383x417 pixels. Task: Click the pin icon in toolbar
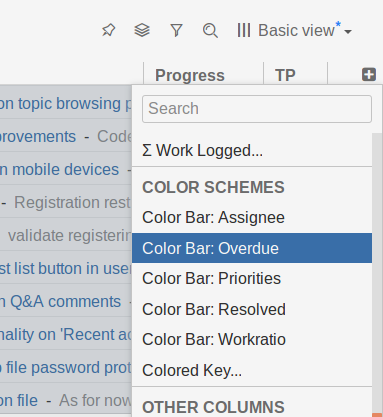[x=109, y=31]
